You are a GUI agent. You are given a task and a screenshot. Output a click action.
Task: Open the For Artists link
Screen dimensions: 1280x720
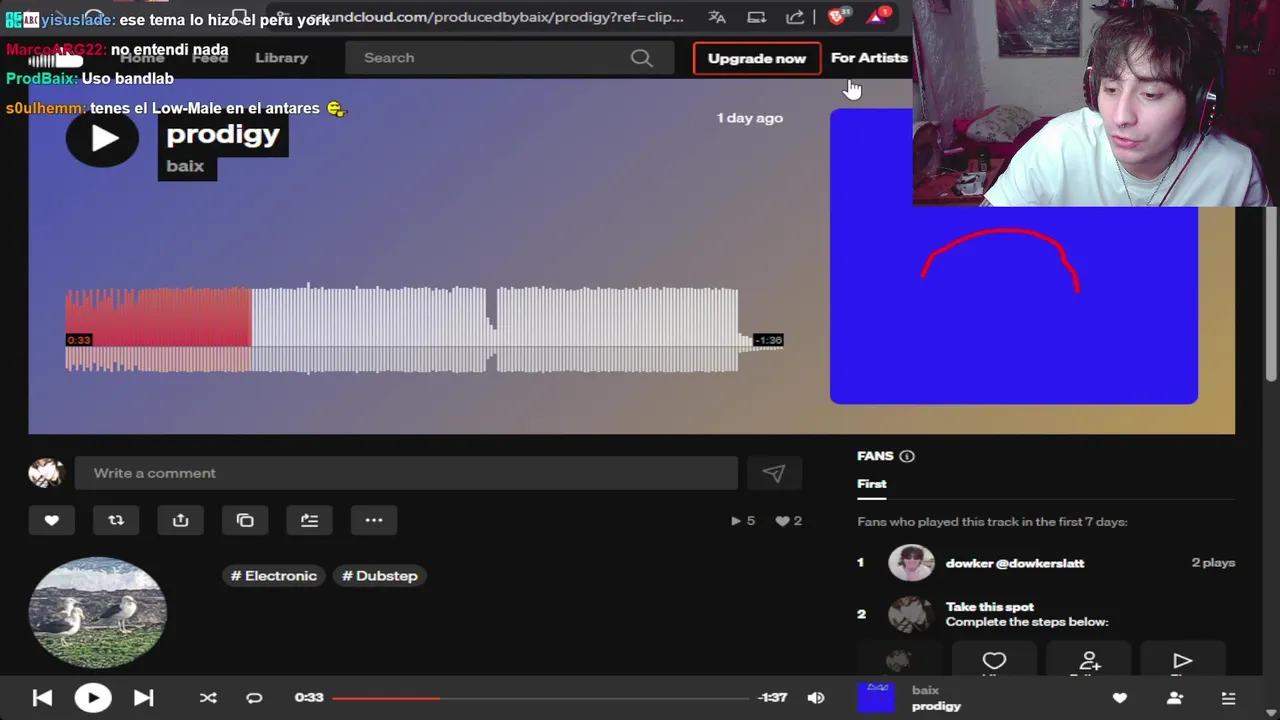[869, 58]
